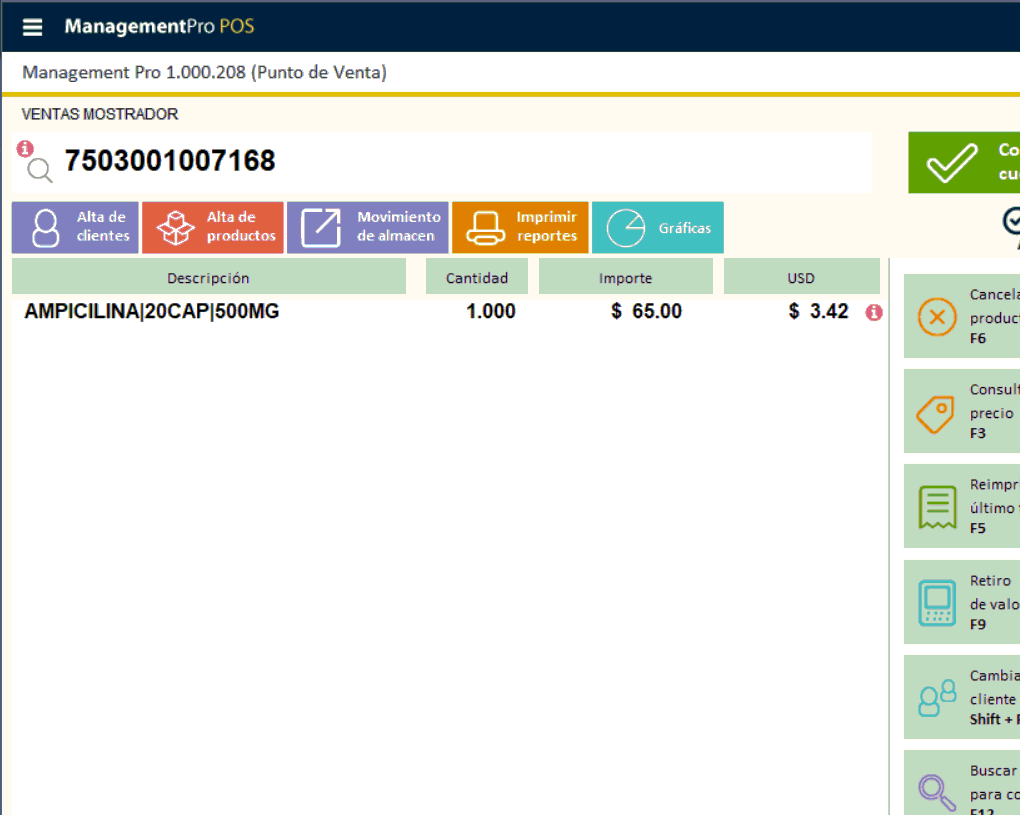Click the magnifier search icon beside barcode
1020x815 pixels.
tap(40, 171)
